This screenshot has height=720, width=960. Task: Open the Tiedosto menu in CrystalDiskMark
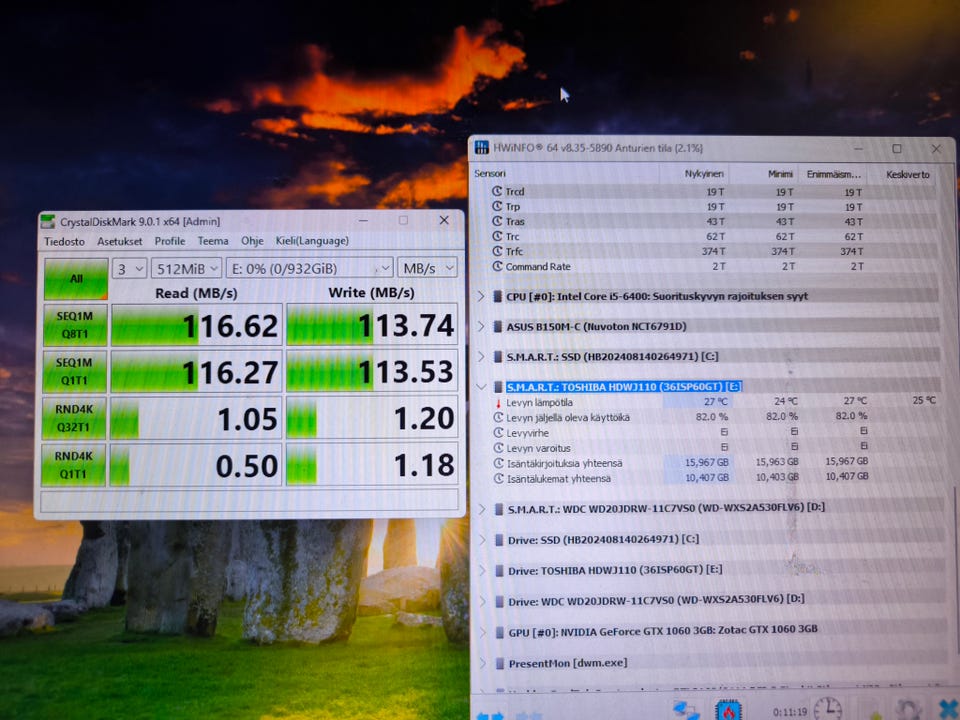point(64,241)
